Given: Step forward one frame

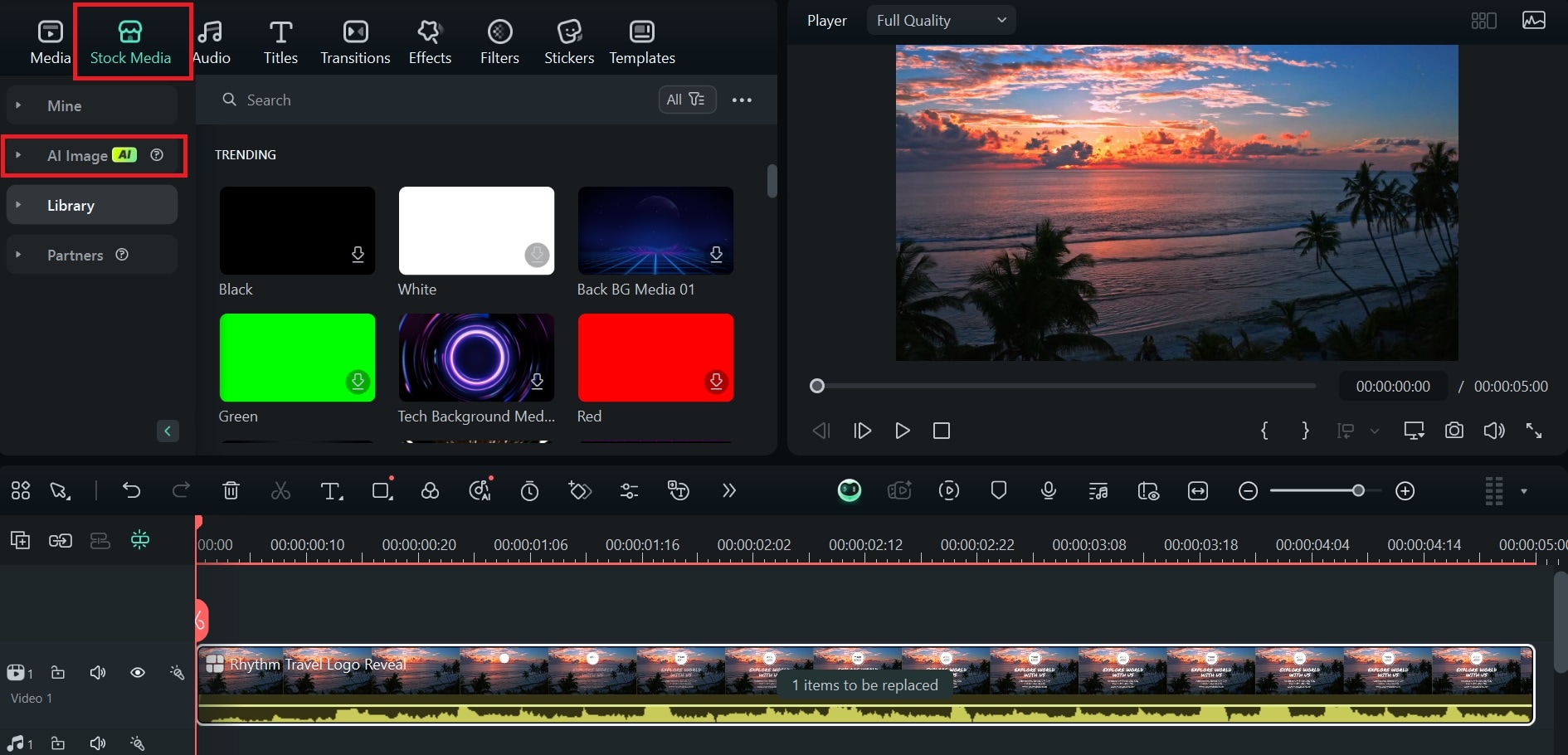Looking at the screenshot, I should point(862,431).
